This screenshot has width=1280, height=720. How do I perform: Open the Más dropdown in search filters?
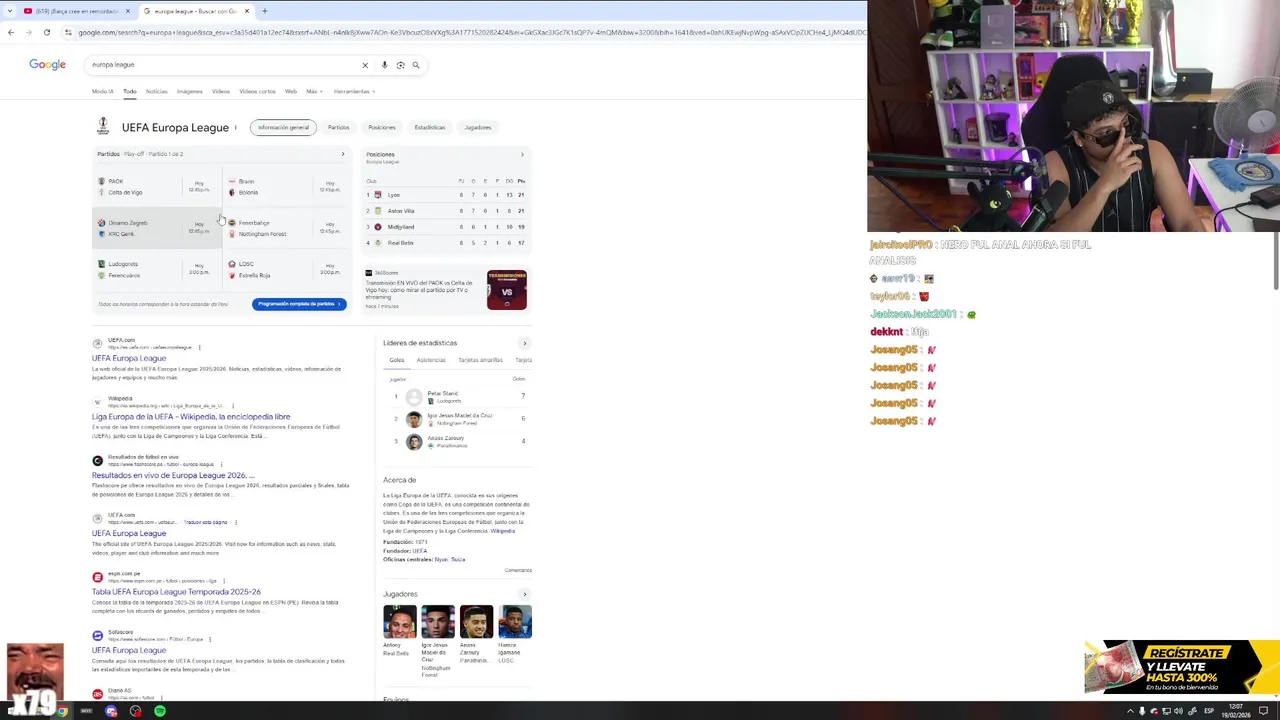click(x=313, y=91)
